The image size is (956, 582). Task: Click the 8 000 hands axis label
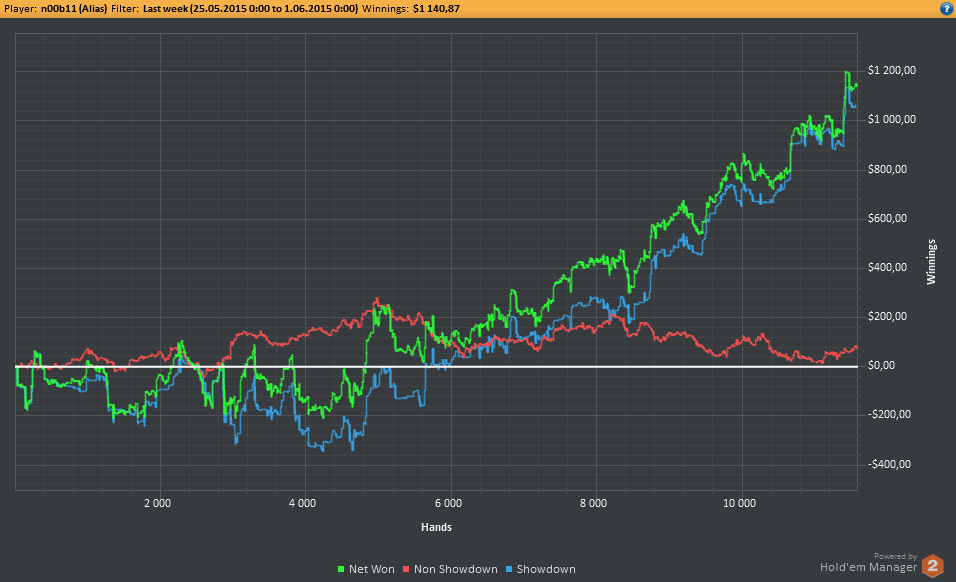pos(593,503)
